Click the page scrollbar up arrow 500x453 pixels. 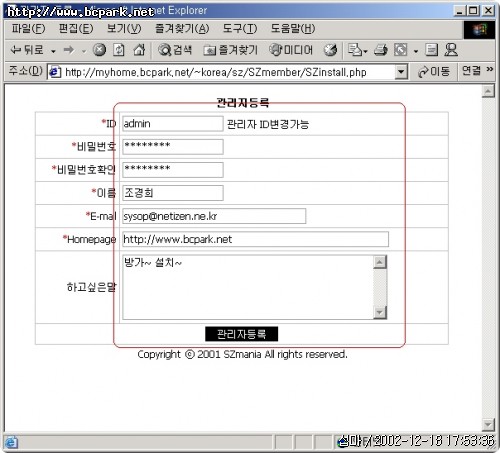488,91
